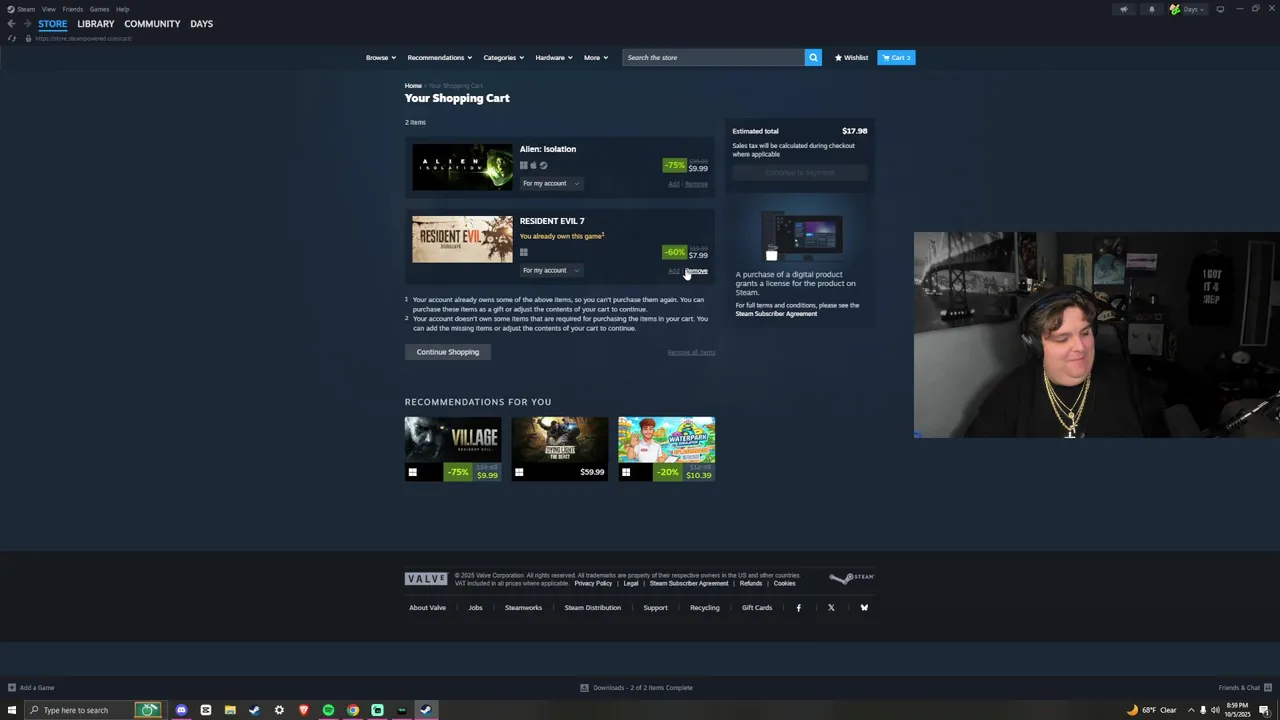
Task: Open the Waterpark Simulator recommendation thumbnail
Action: 666,449
